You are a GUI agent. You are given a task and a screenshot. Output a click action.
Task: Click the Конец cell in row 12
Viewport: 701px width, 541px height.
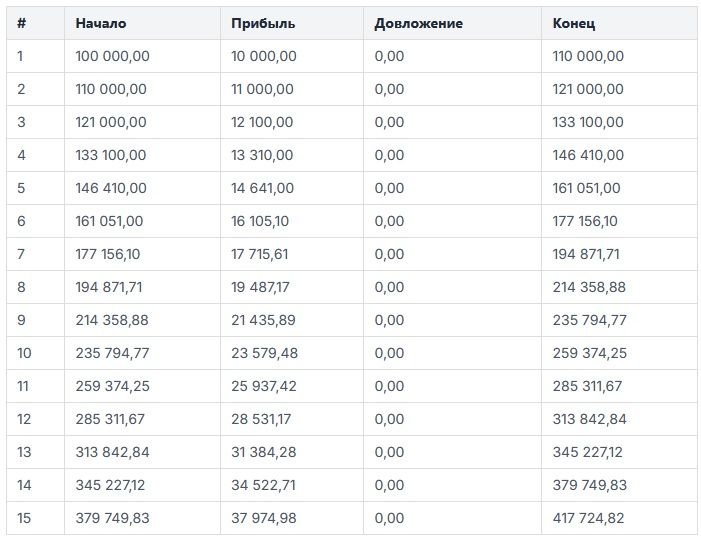point(589,419)
